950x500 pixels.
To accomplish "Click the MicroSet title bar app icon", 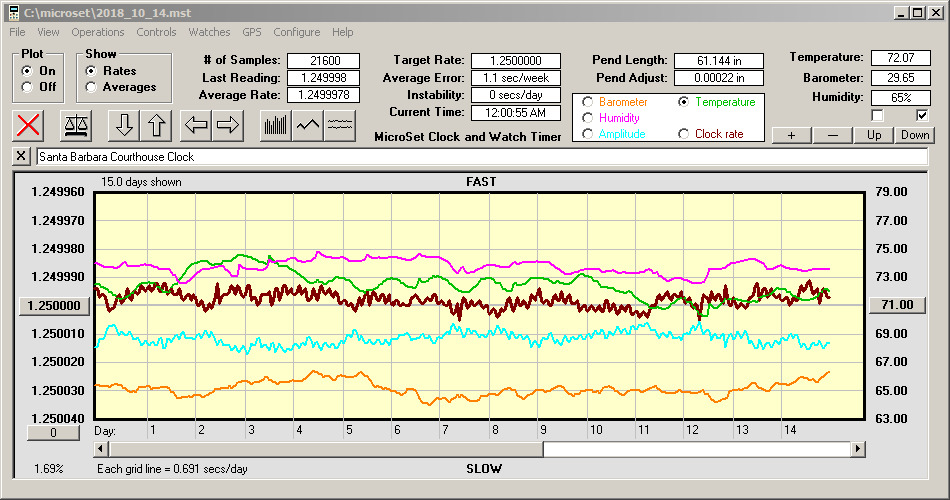I will pos(14,13).
